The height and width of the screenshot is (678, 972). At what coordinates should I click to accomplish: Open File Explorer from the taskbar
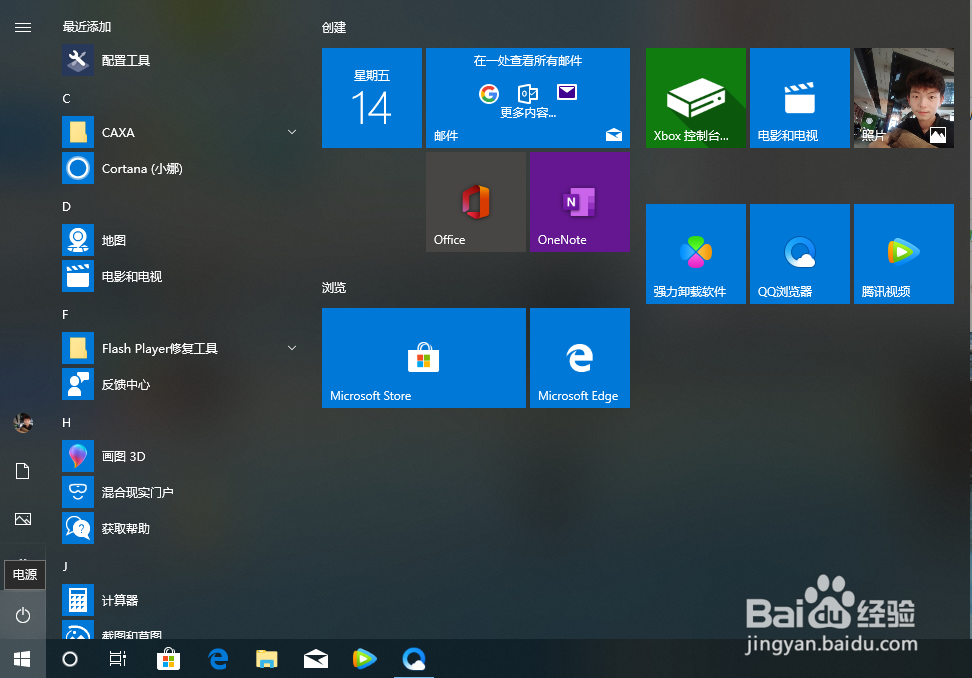coord(267,659)
